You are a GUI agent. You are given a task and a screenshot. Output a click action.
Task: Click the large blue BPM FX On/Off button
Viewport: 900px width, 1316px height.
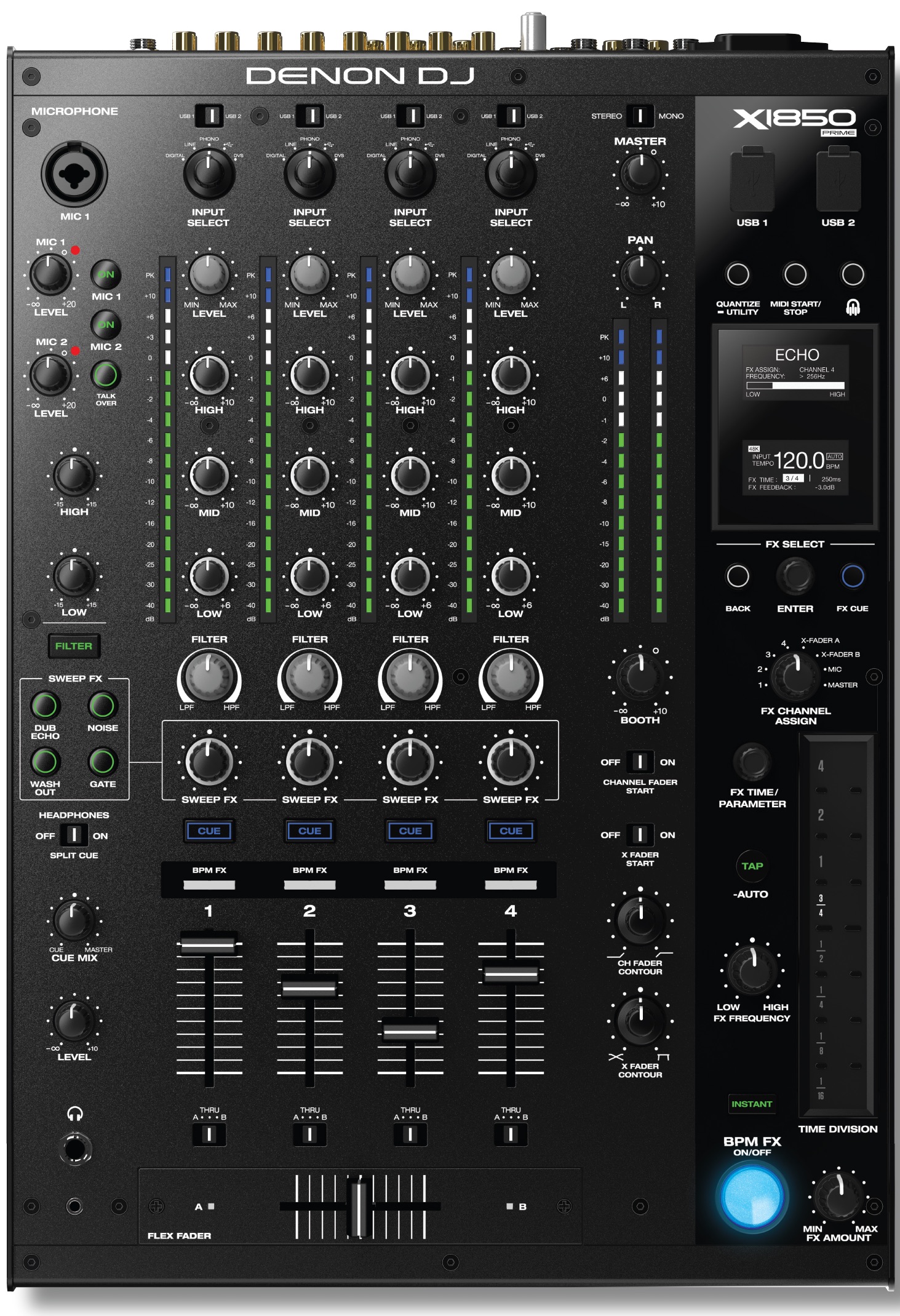point(752,1197)
